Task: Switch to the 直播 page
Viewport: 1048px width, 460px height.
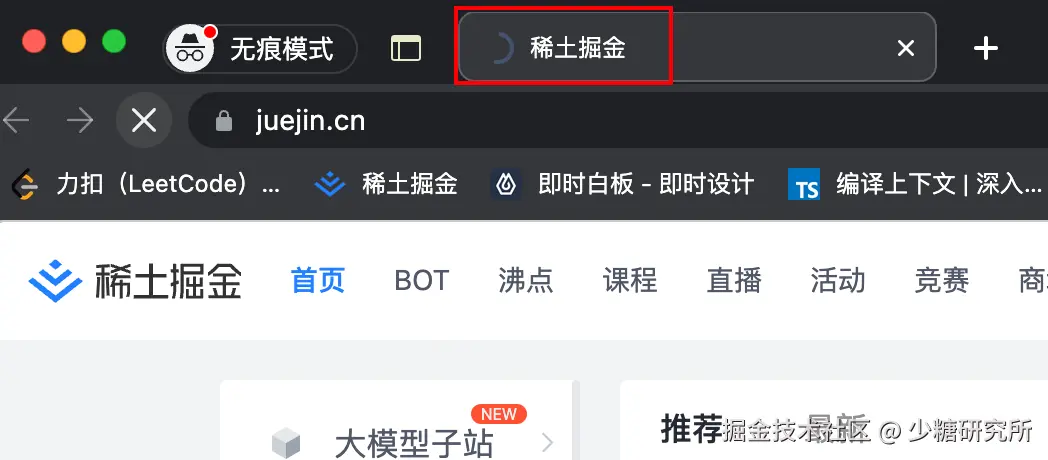Action: pyautogui.click(x=734, y=281)
